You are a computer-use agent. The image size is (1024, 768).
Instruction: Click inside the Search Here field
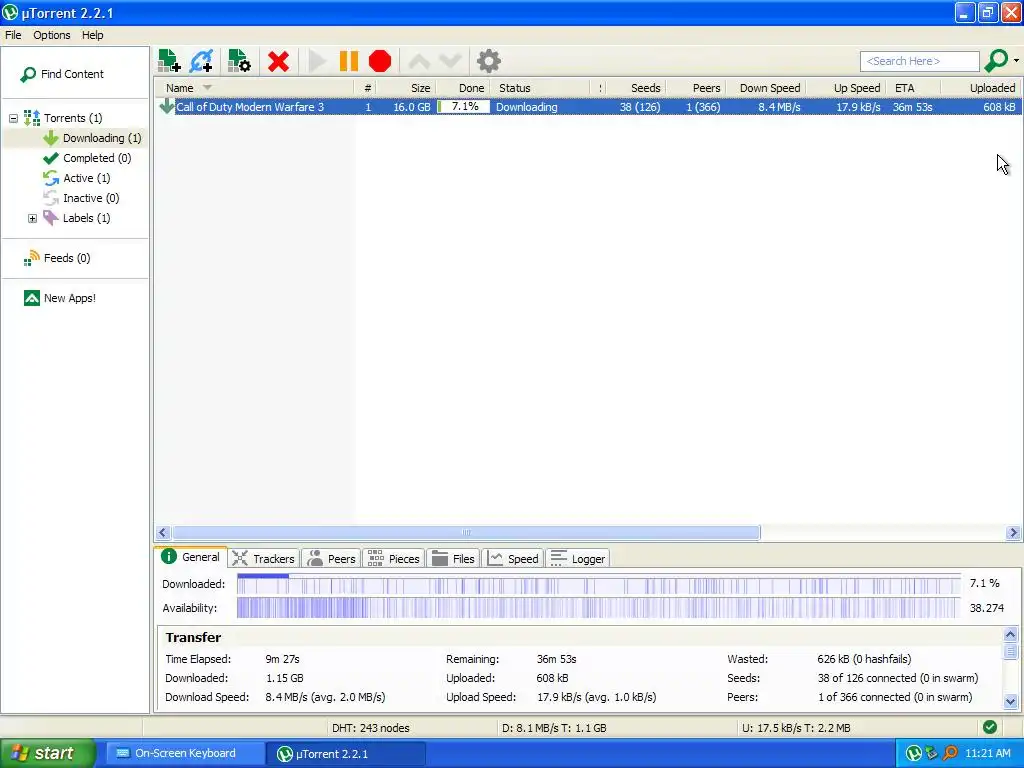coord(920,61)
